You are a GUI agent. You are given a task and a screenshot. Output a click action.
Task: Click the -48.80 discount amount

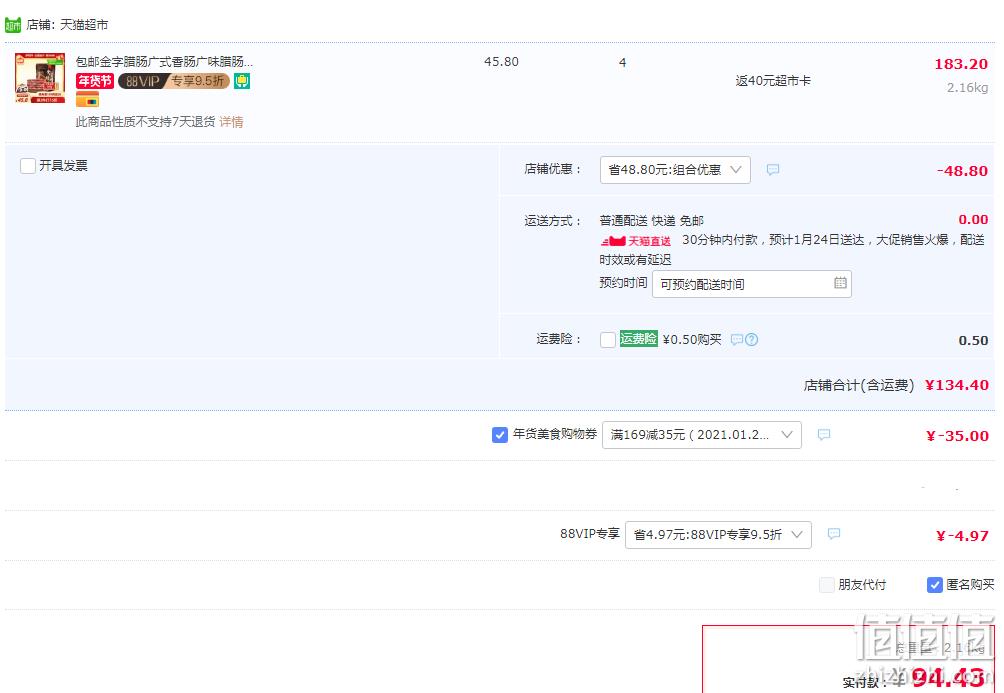pos(962,171)
